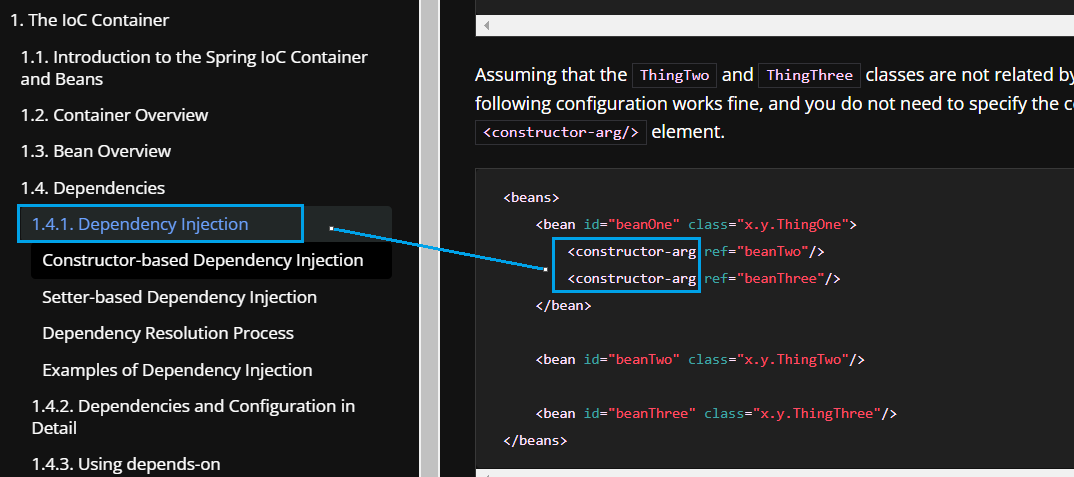Open 'Dependency Resolution Process' subsection
Screen dimensions: 1074x477
[168, 334]
